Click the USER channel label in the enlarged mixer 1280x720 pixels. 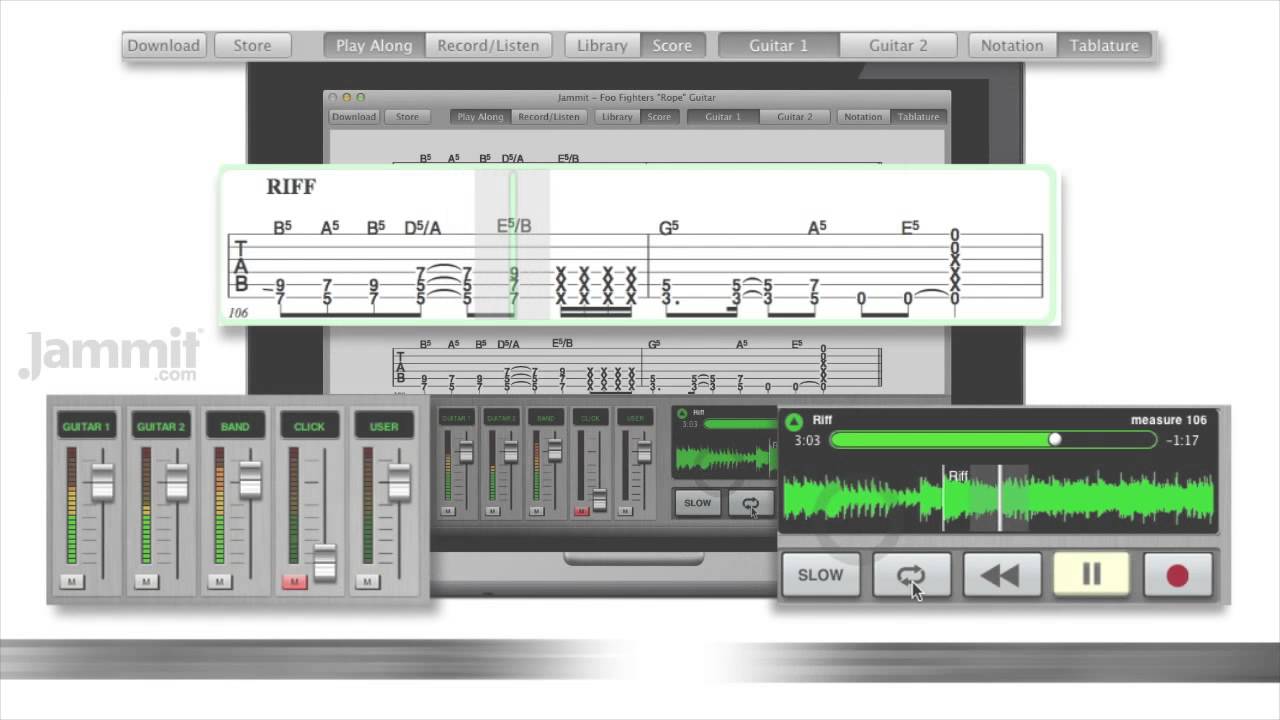pos(384,426)
